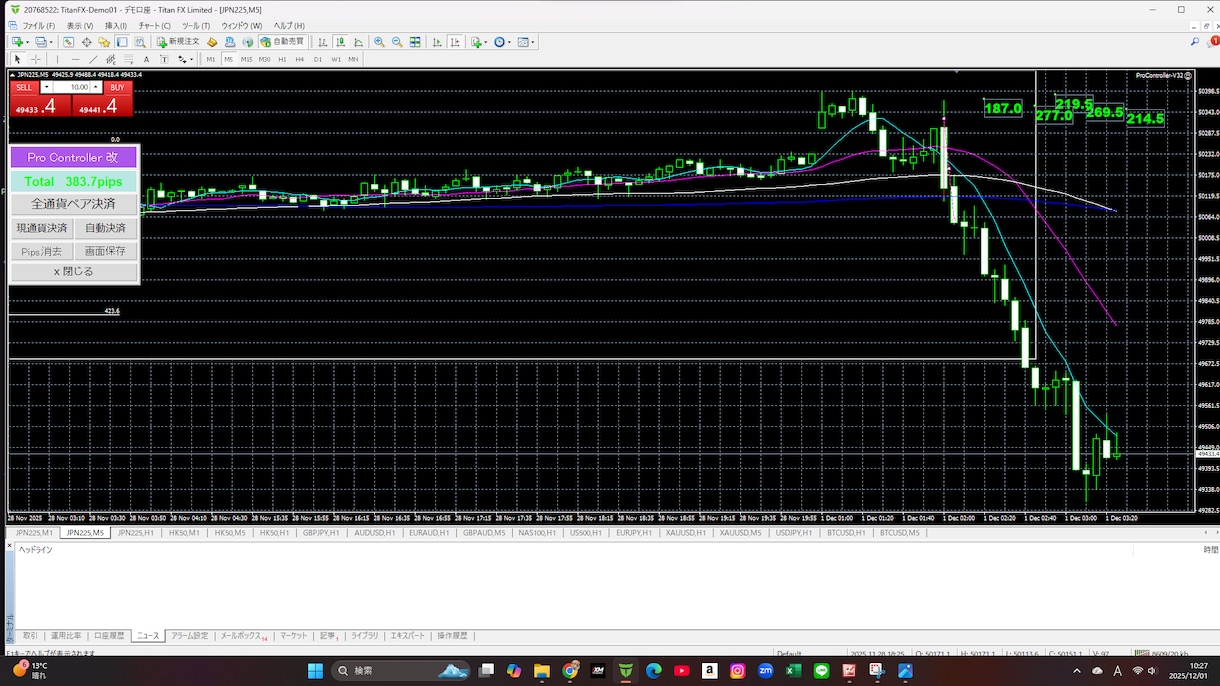Open the 表示 (V) menu
1220x686 pixels.
point(80,25)
